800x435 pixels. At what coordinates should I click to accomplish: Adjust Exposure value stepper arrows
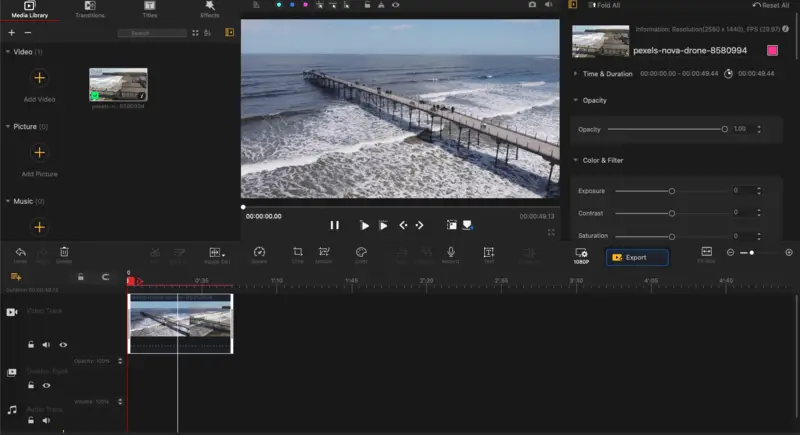[759, 190]
